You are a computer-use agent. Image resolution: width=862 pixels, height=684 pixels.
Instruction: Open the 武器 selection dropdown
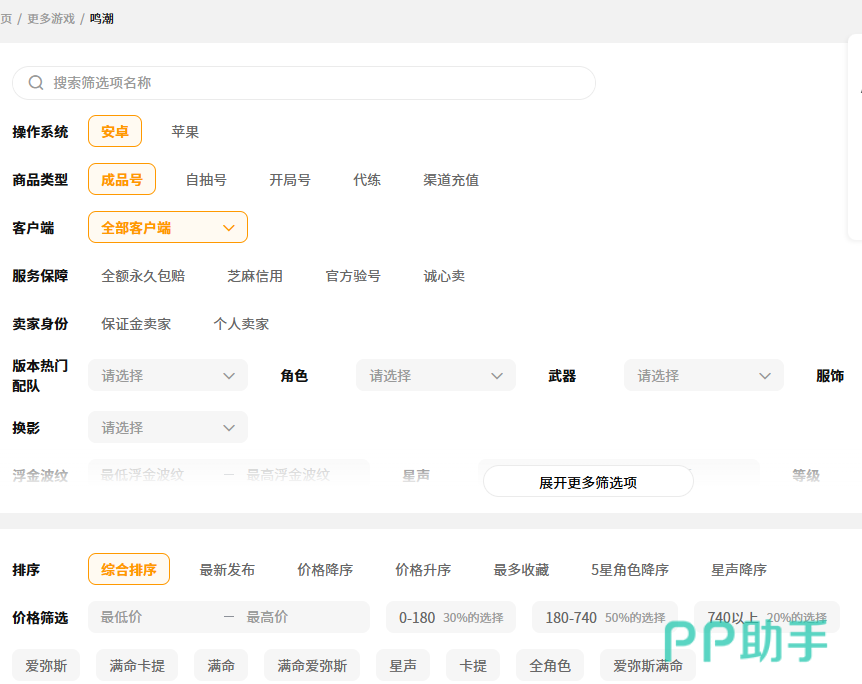pos(704,376)
